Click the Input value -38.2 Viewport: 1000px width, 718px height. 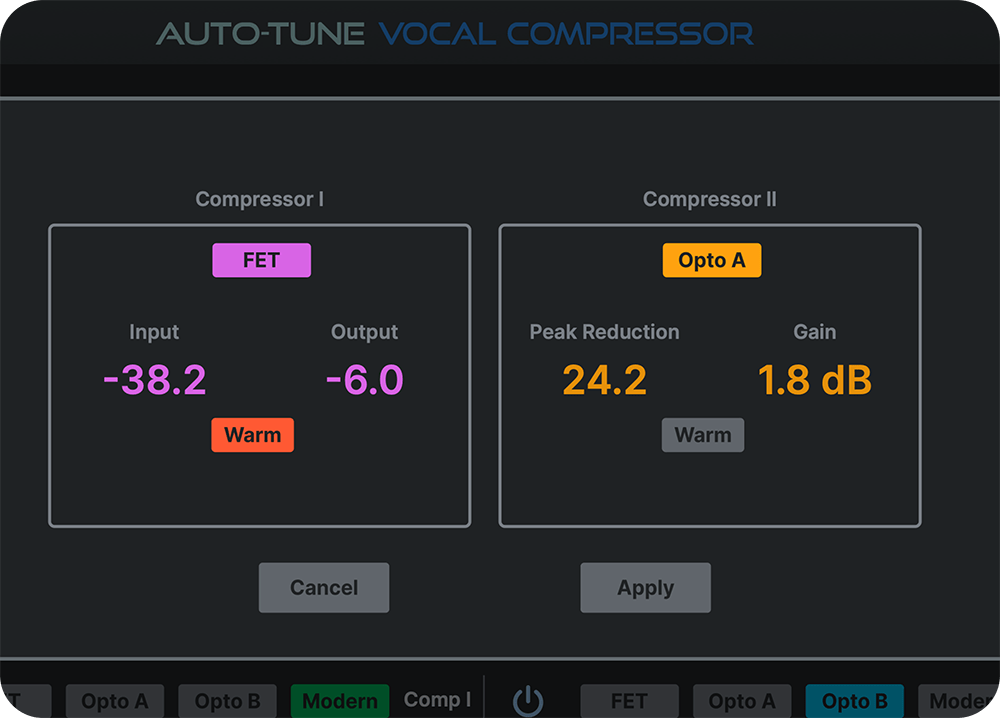(154, 380)
